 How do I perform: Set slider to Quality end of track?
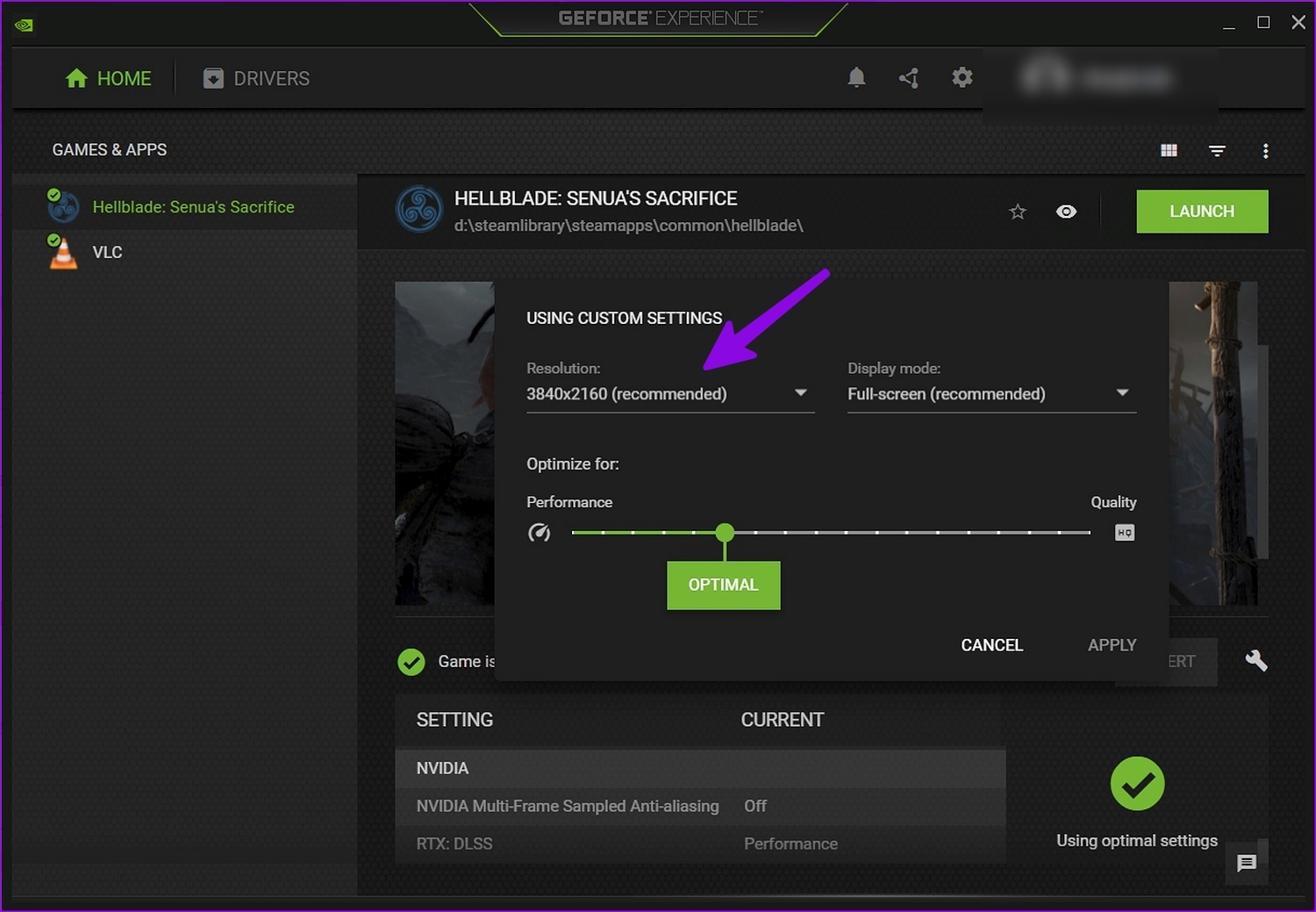coord(1089,533)
